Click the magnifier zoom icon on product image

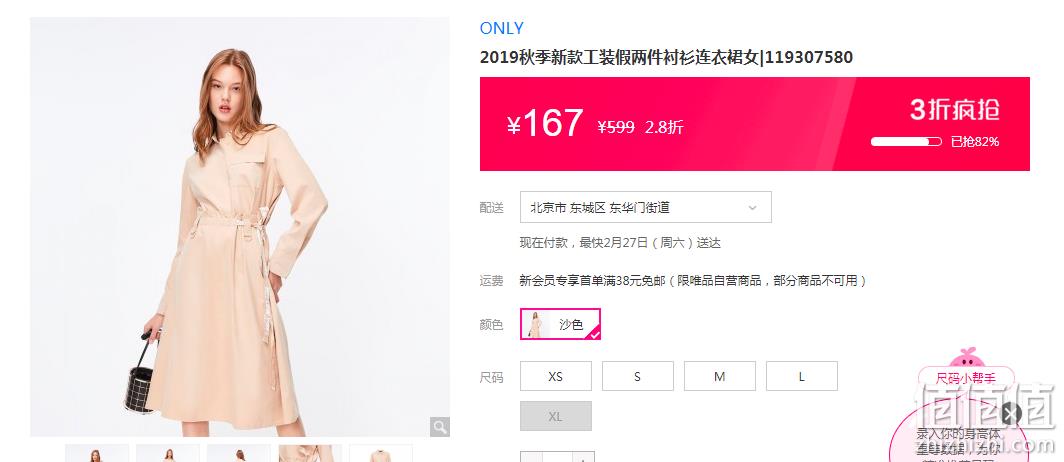pyautogui.click(x=440, y=427)
